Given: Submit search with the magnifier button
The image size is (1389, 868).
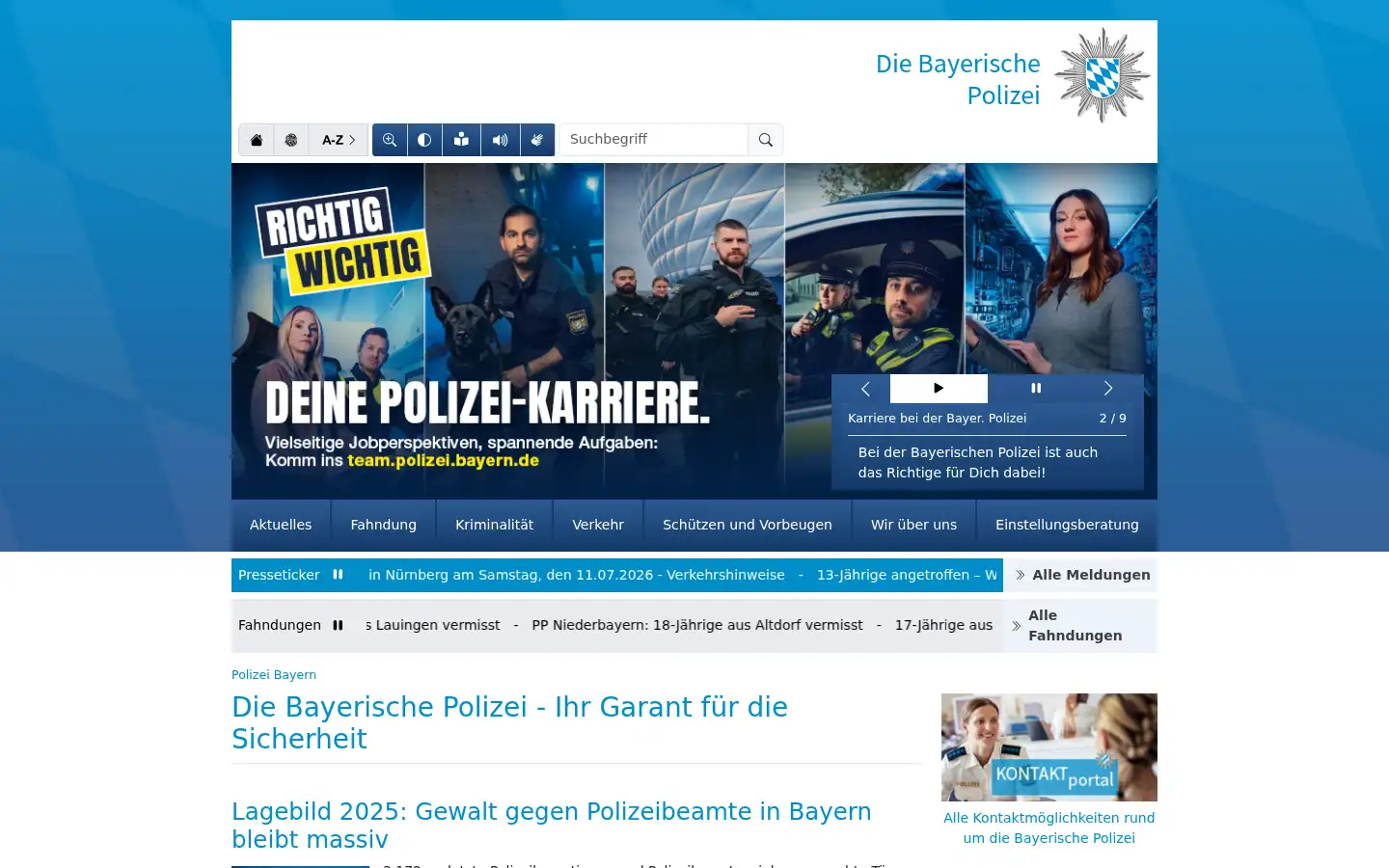Looking at the screenshot, I should pos(766,140).
